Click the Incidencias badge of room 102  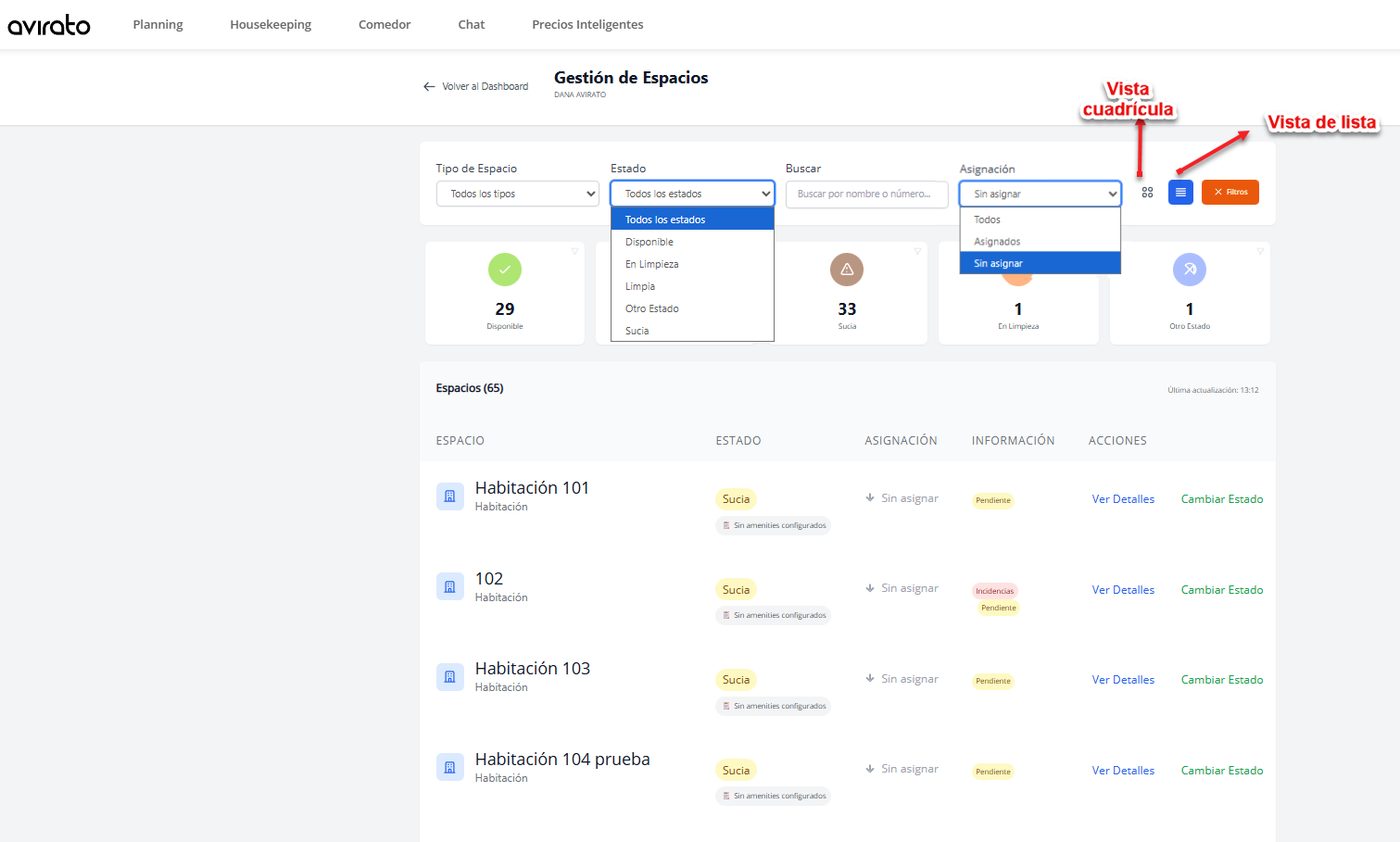tap(995, 591)
